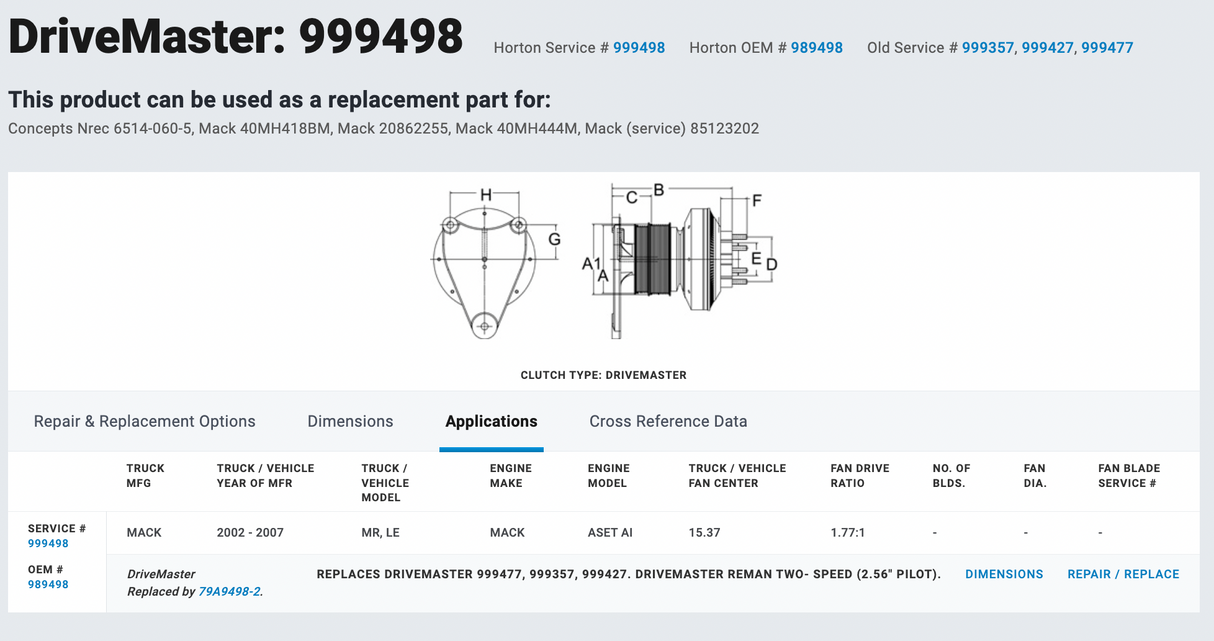
Task: Click the Fan Drive Ratio column header
Action: (859, 475)
